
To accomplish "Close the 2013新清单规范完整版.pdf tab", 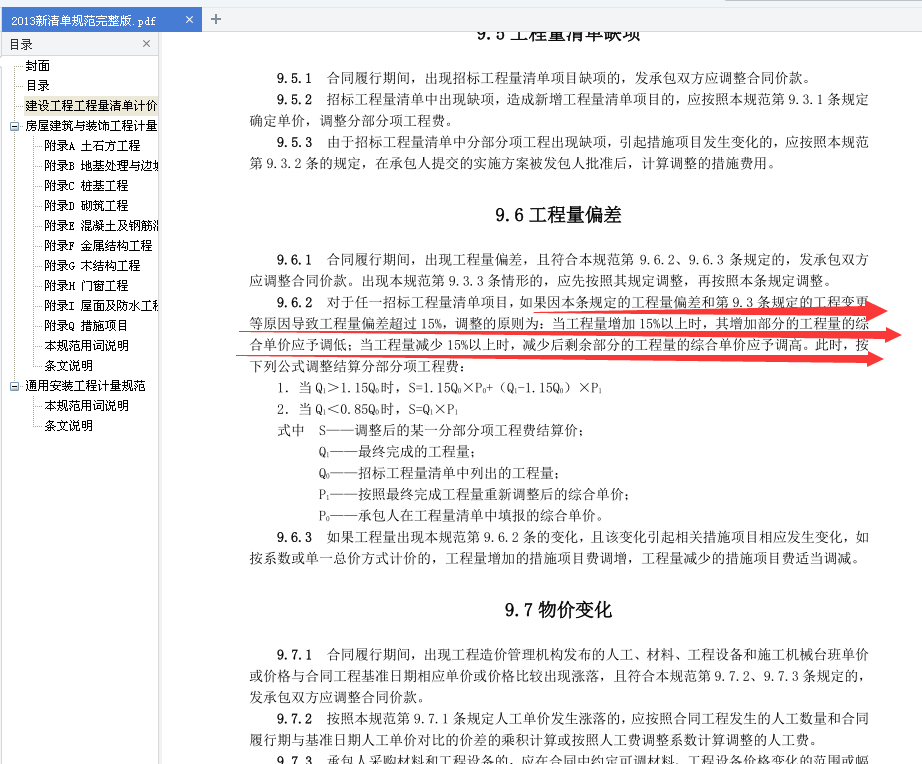I will (x=189, y=20).
